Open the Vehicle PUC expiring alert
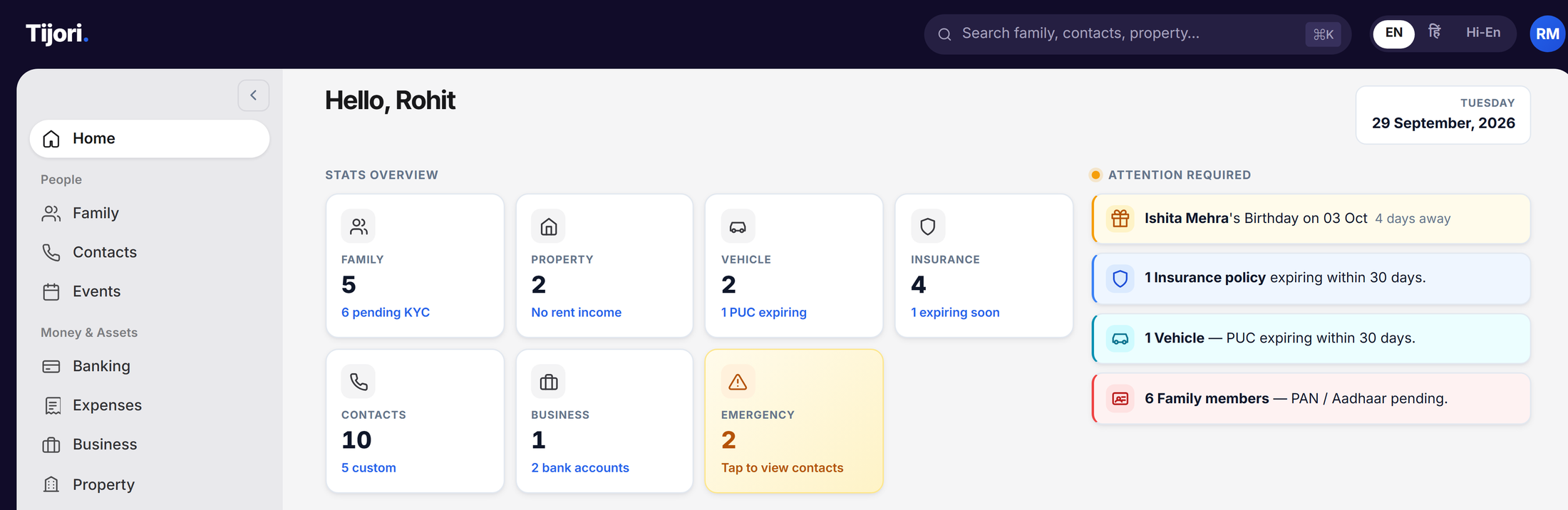The width and height of the screenshot is (1568, 510). [x=1311, y=338]
